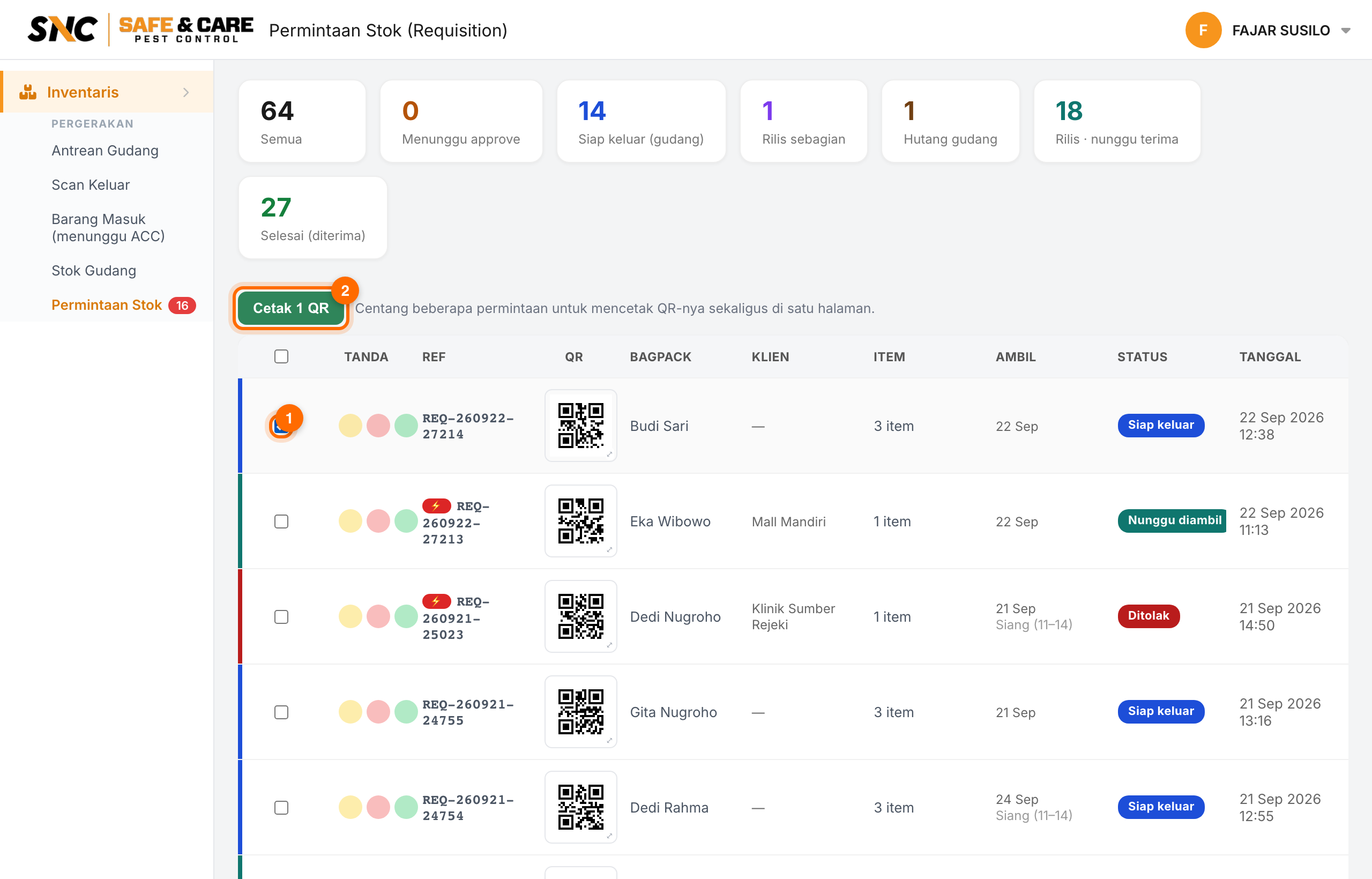Check the Dedi Nugroho request checkbox

pyautogui.click(x=281, y=617)
